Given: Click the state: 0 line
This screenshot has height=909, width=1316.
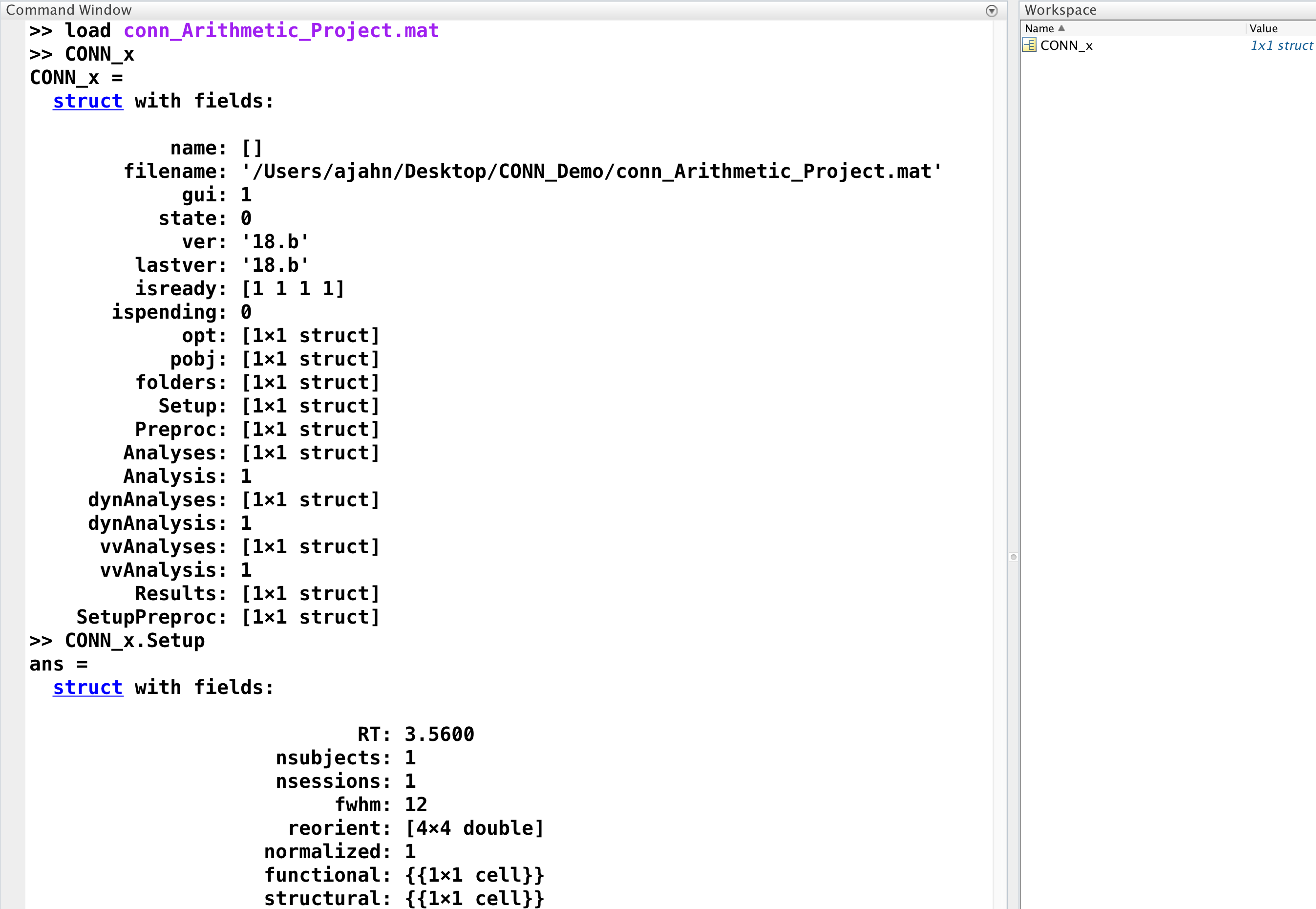Looking at the screenshot, I should coord(205,218).
